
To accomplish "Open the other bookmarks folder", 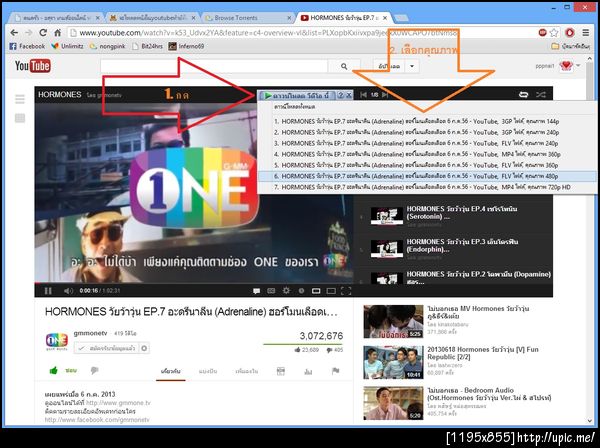I will point(571,46).
